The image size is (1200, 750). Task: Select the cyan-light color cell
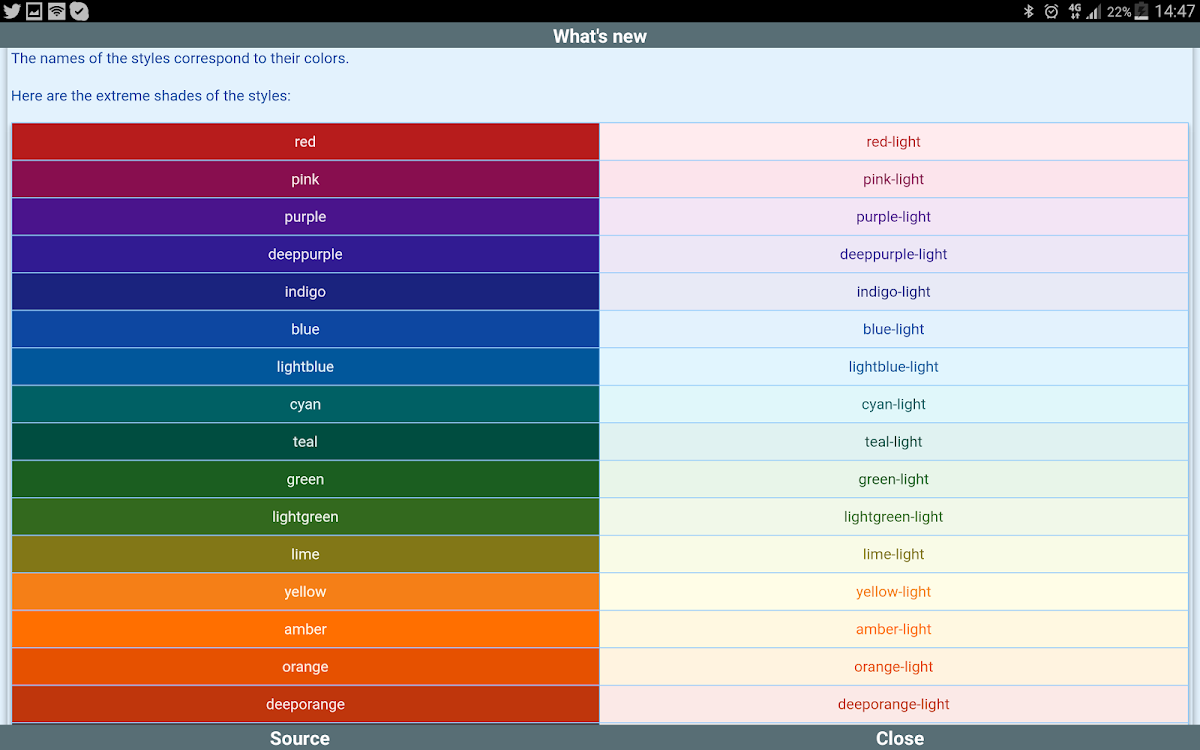893,404
